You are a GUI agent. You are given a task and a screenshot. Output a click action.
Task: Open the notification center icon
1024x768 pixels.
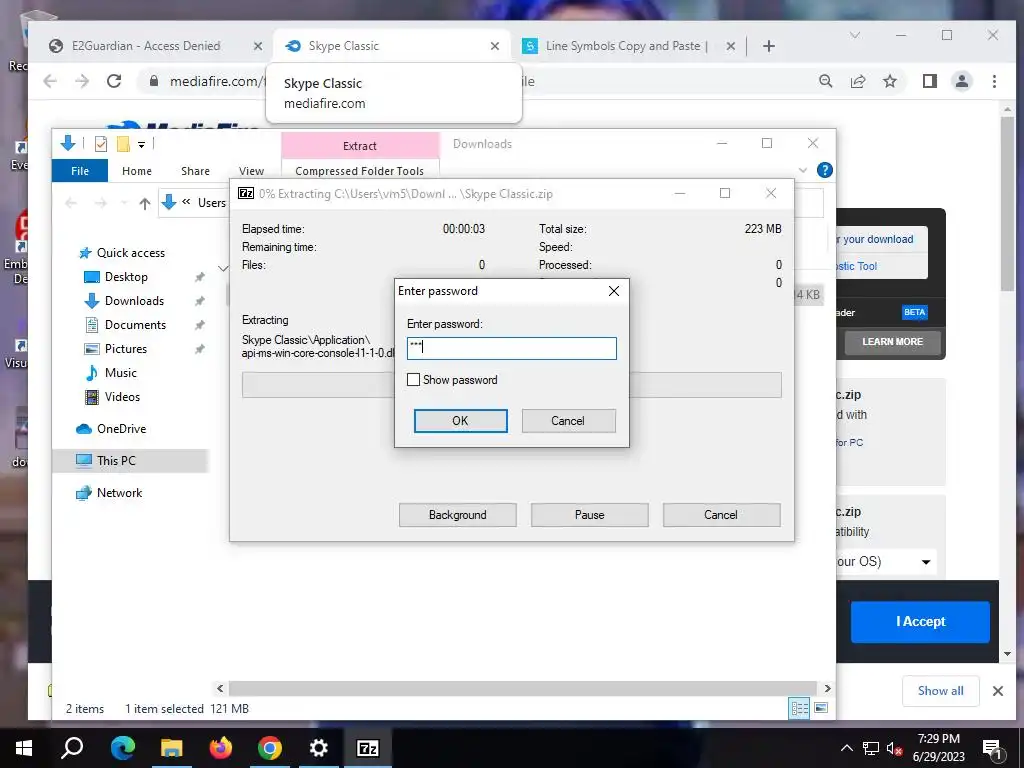coord(992,748)
